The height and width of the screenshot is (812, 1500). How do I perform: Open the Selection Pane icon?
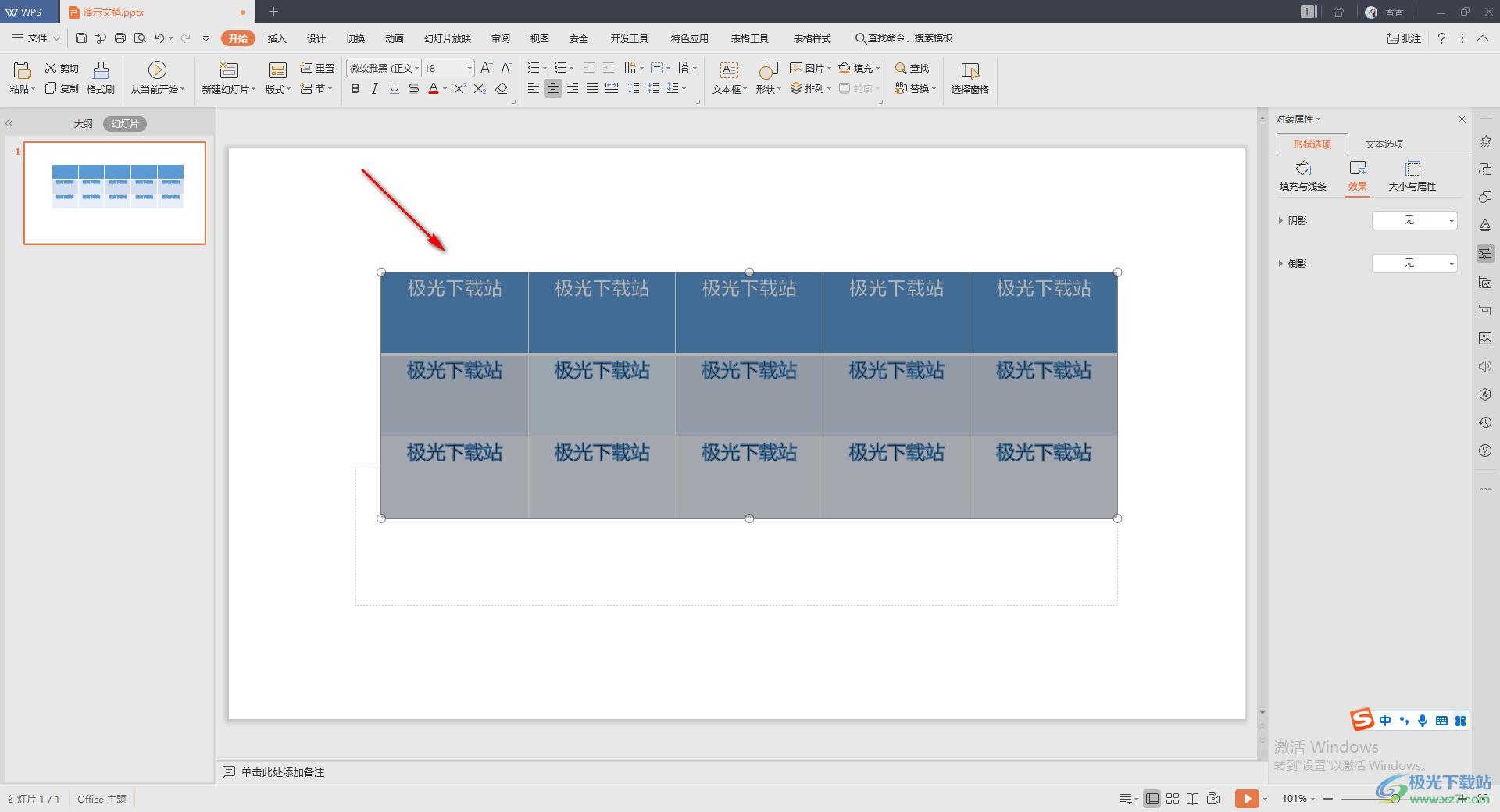pyautogui.click(x=970, y=70)
